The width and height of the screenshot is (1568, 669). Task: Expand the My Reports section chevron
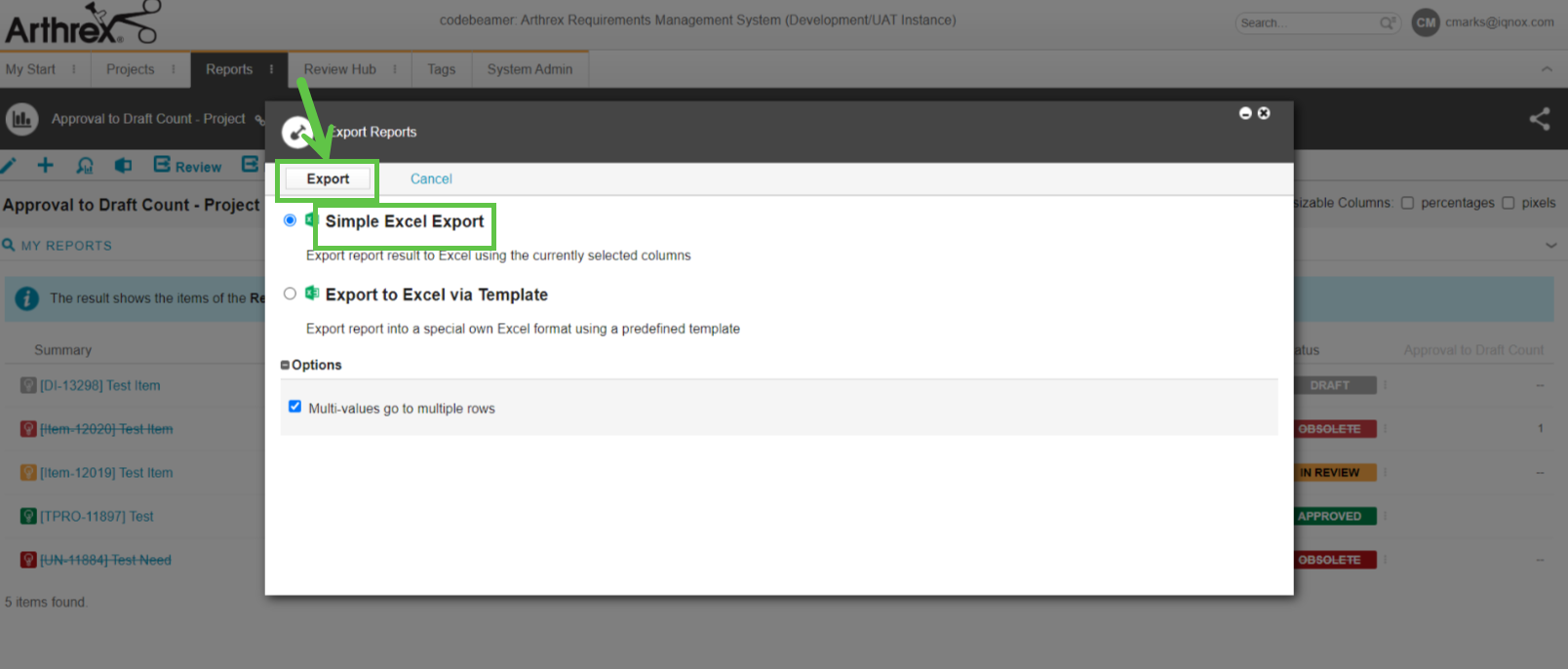(x=1550, y=246)
